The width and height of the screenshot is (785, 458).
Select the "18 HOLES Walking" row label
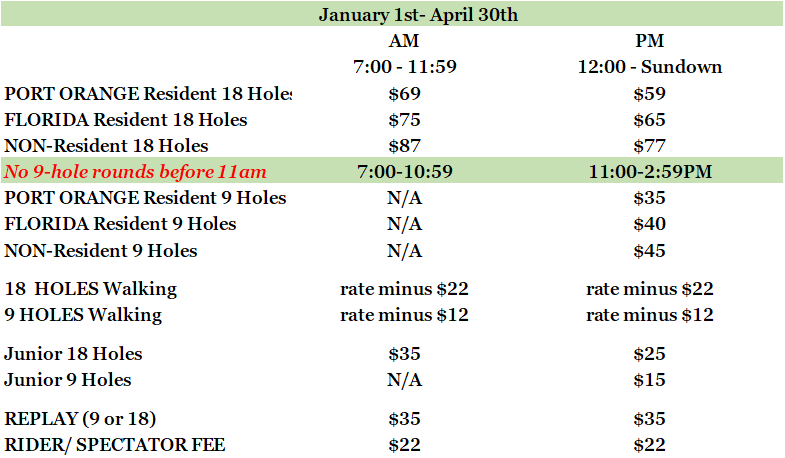(x=91, y=289)
